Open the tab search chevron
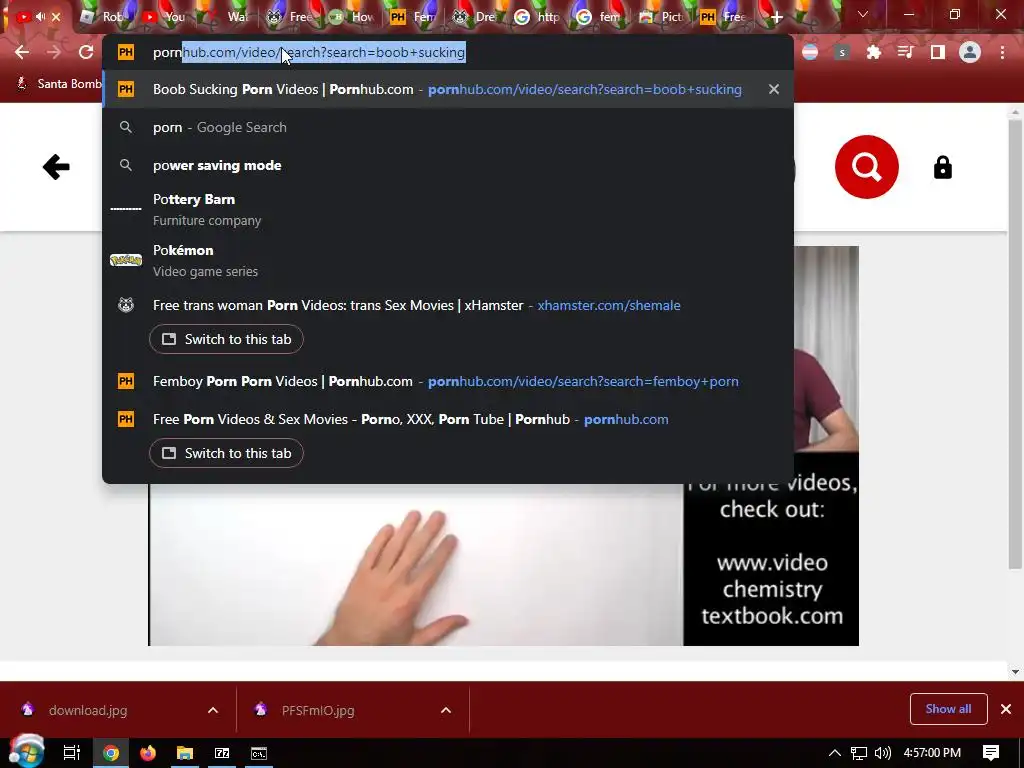1024x768 pixels. tap(863, 14)
